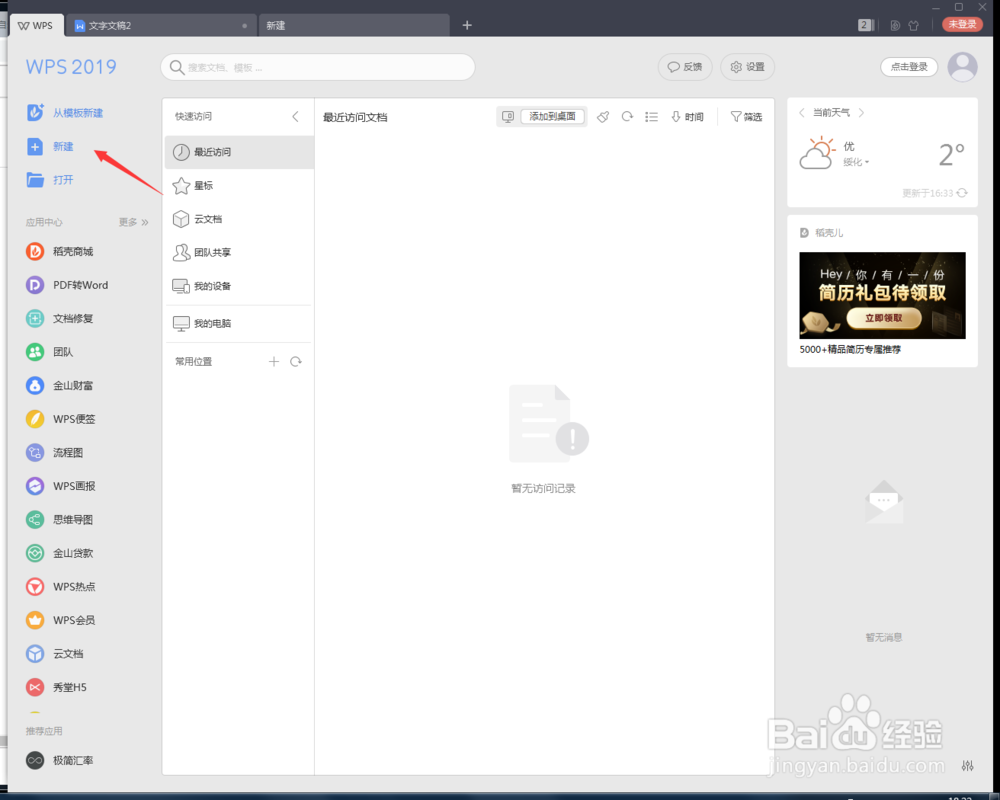The width and height of the screenshot is (1000, 800).
Task: Expand 更多 in 应用中心
Action: tap(133, 222)
